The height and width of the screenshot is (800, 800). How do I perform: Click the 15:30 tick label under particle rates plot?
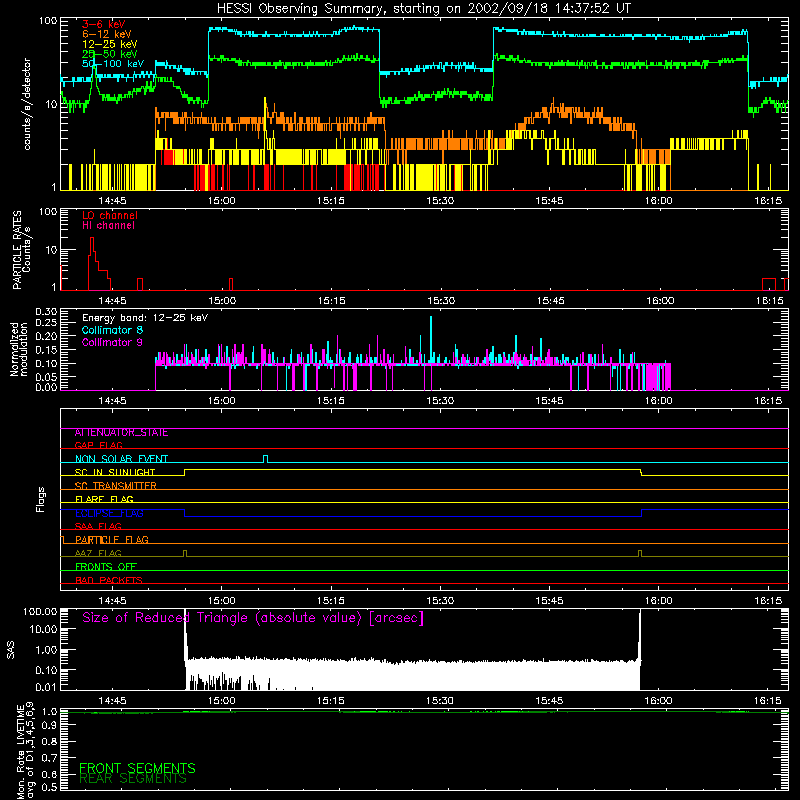[x=440, y=301]
